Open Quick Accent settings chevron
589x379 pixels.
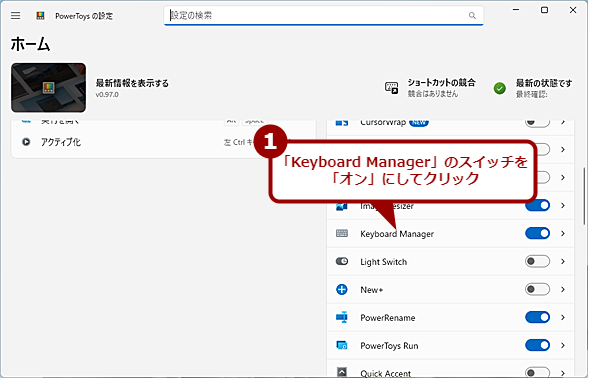tap(563, 373)
